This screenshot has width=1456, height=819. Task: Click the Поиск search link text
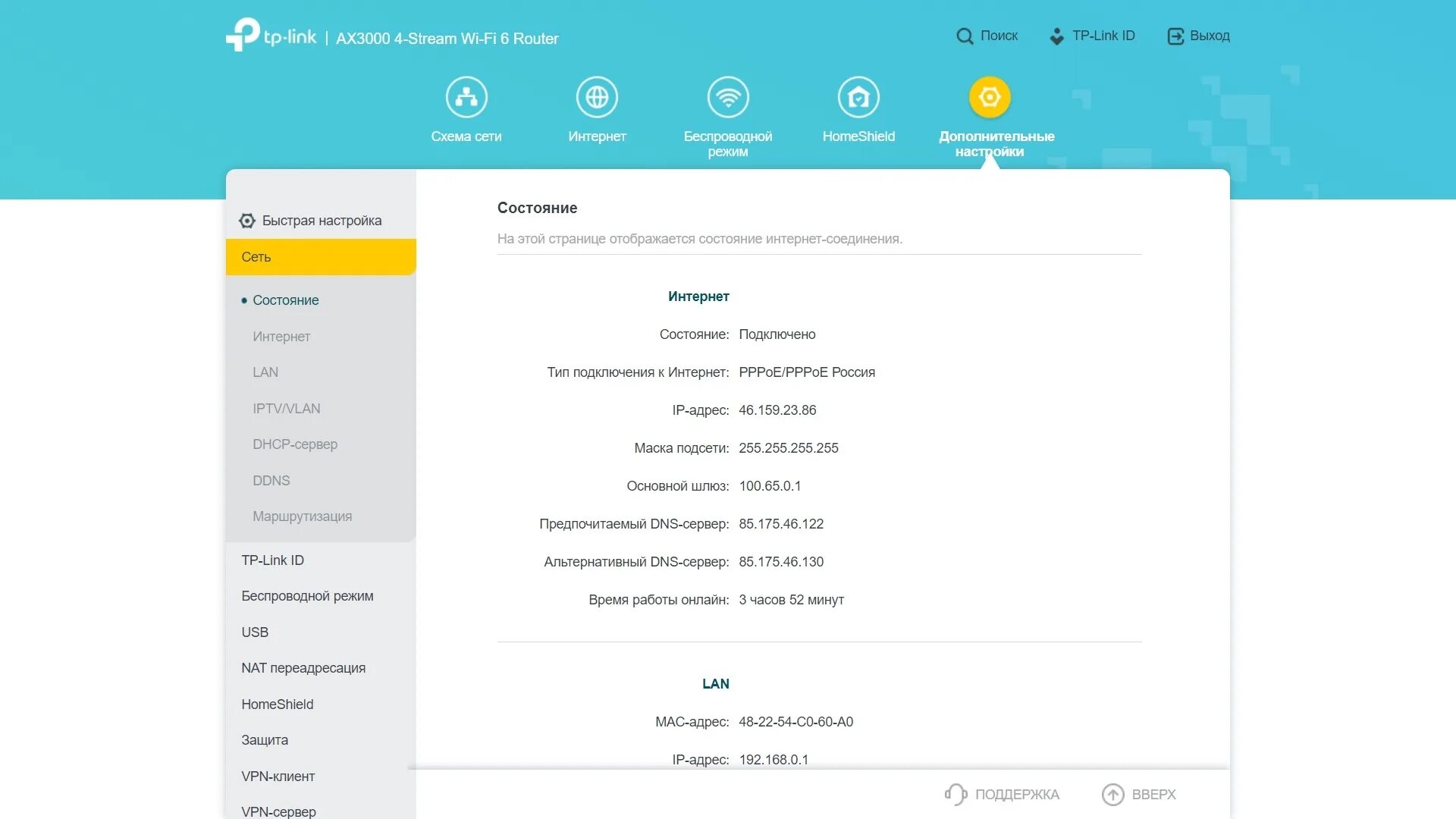tap(999, 36)
